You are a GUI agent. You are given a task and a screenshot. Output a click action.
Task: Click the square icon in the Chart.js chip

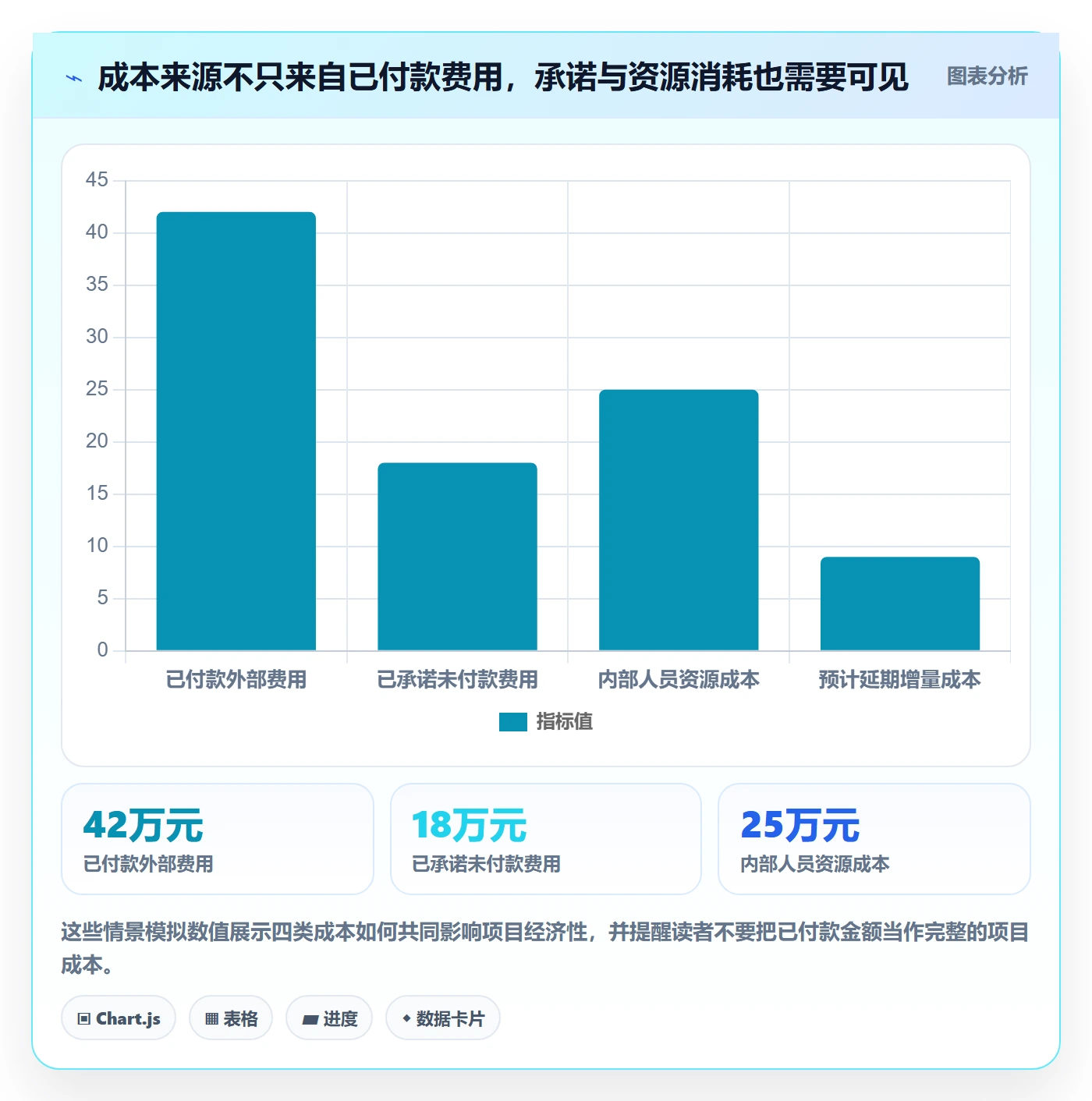pyautogui.click(x=84, y=1019)
